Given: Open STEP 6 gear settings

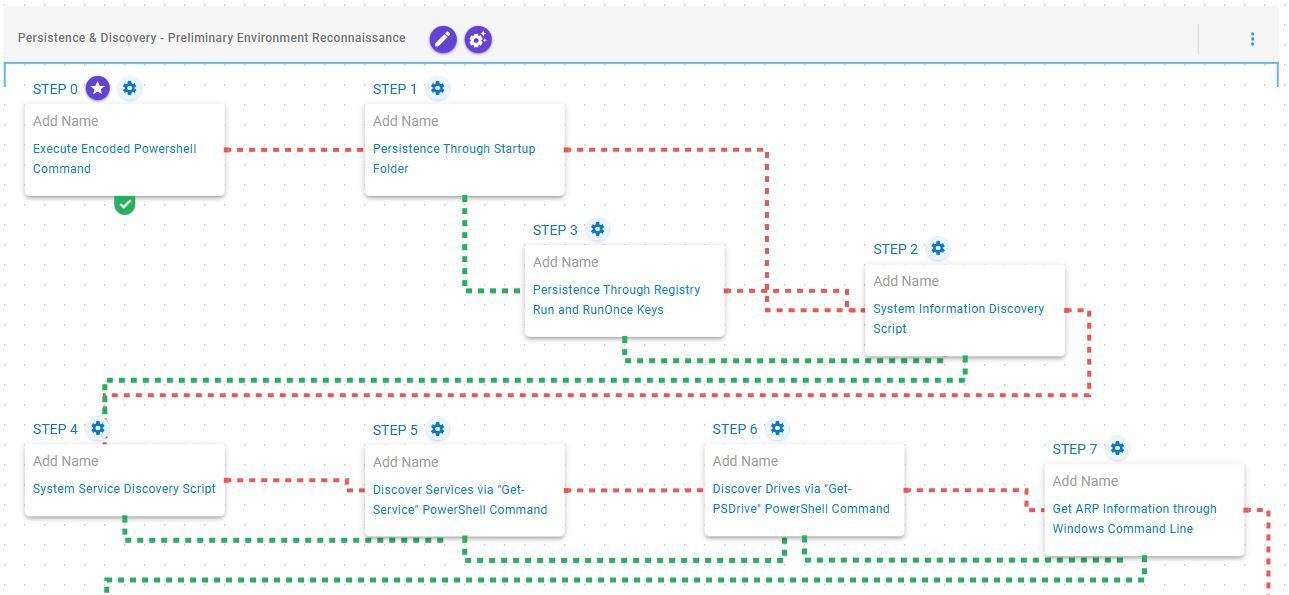Looking at the screenshot, I should coord(777,429).
